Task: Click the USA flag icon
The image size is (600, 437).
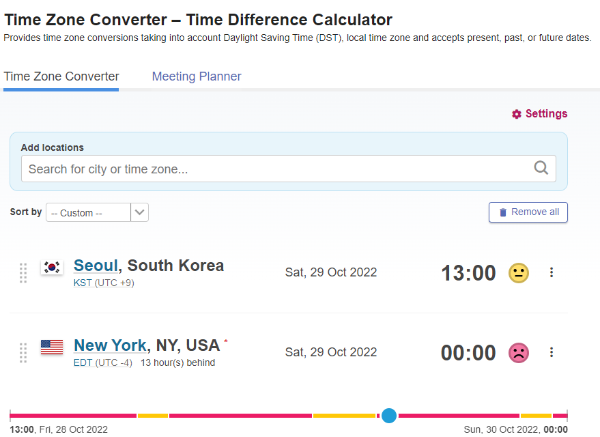Action: pos(52,347)
